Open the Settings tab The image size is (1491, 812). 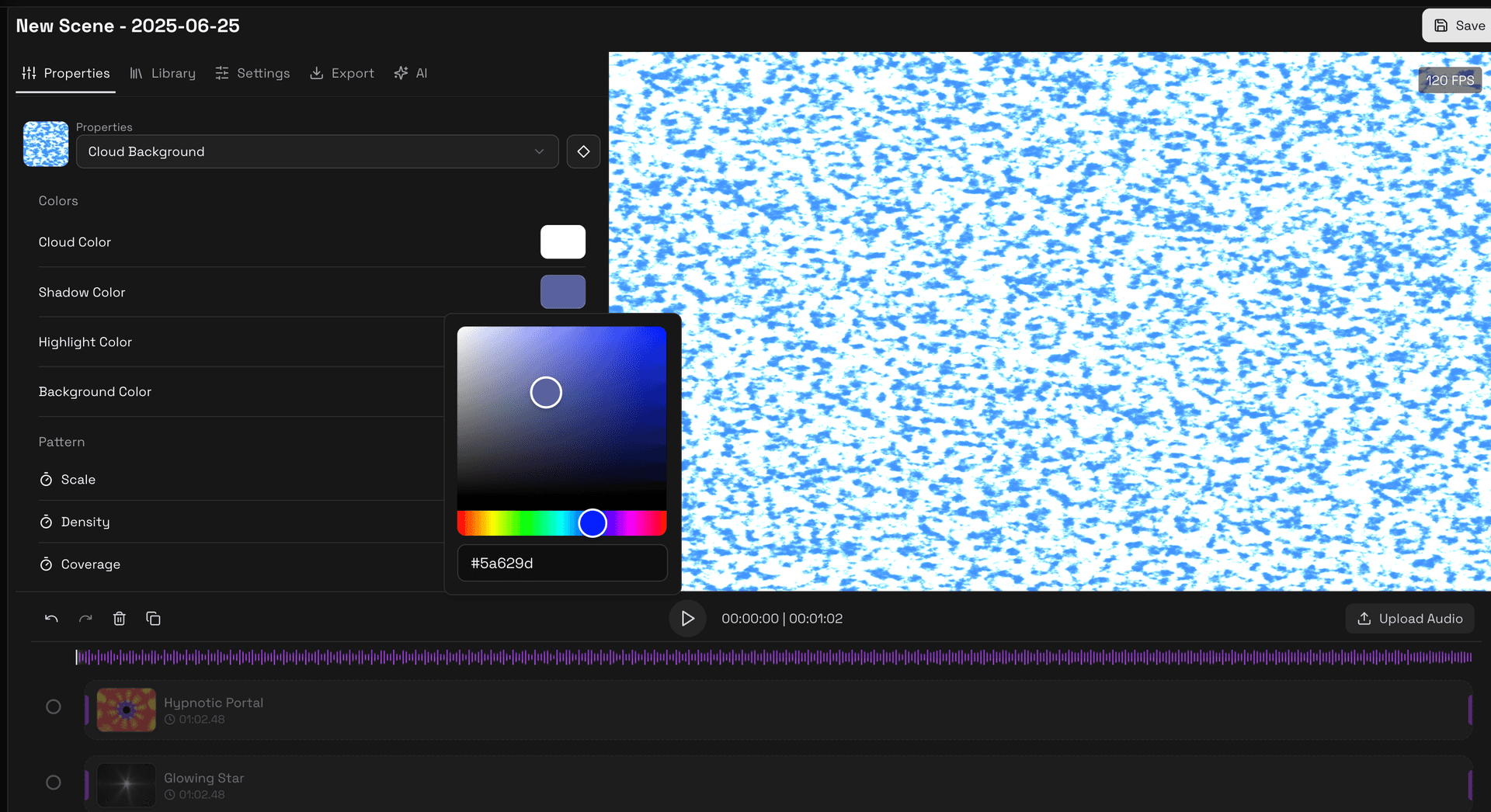click(x=252, y=73)
